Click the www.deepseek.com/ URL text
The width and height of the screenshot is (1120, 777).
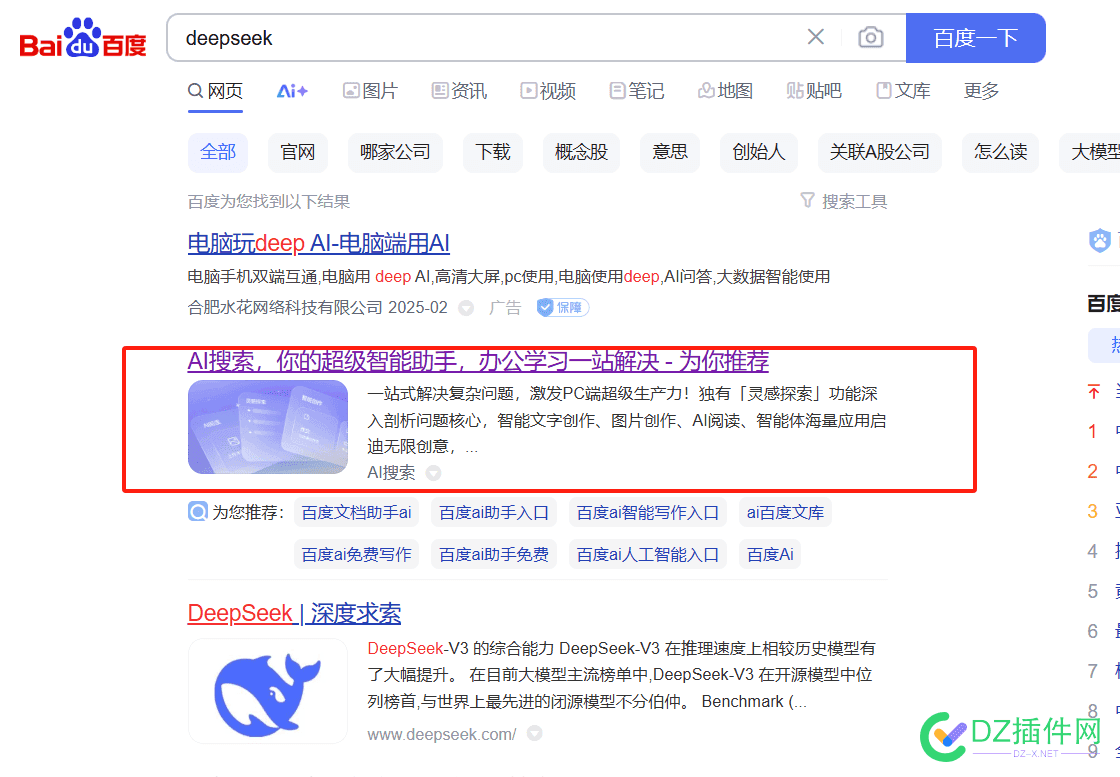pyautogui.click(x=441, y=734)
